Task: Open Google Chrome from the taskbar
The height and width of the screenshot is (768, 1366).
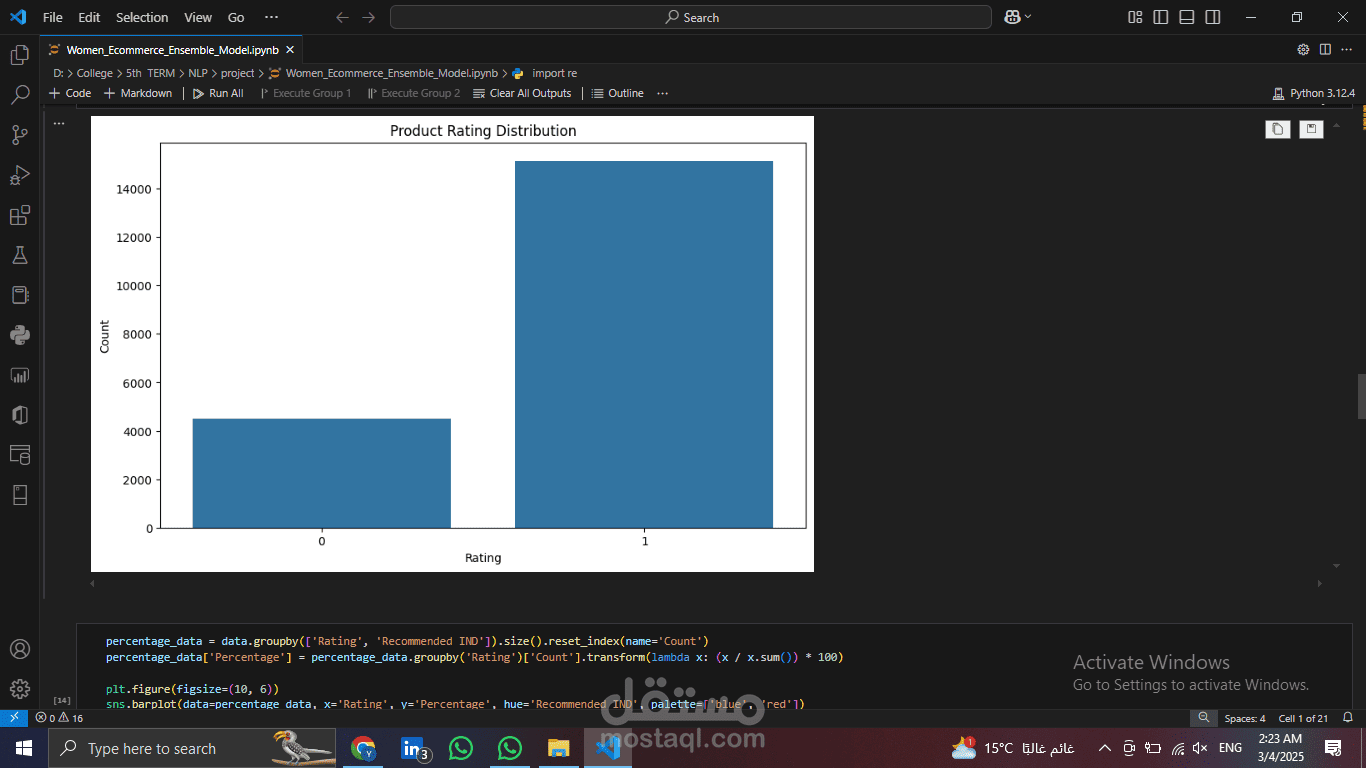Action: click(x=363, y=748)
